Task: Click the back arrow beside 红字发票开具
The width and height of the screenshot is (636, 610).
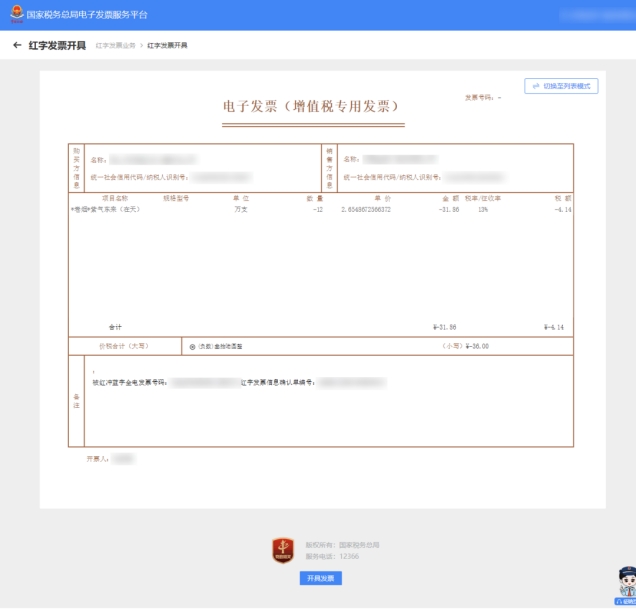Action: (17, 46)
